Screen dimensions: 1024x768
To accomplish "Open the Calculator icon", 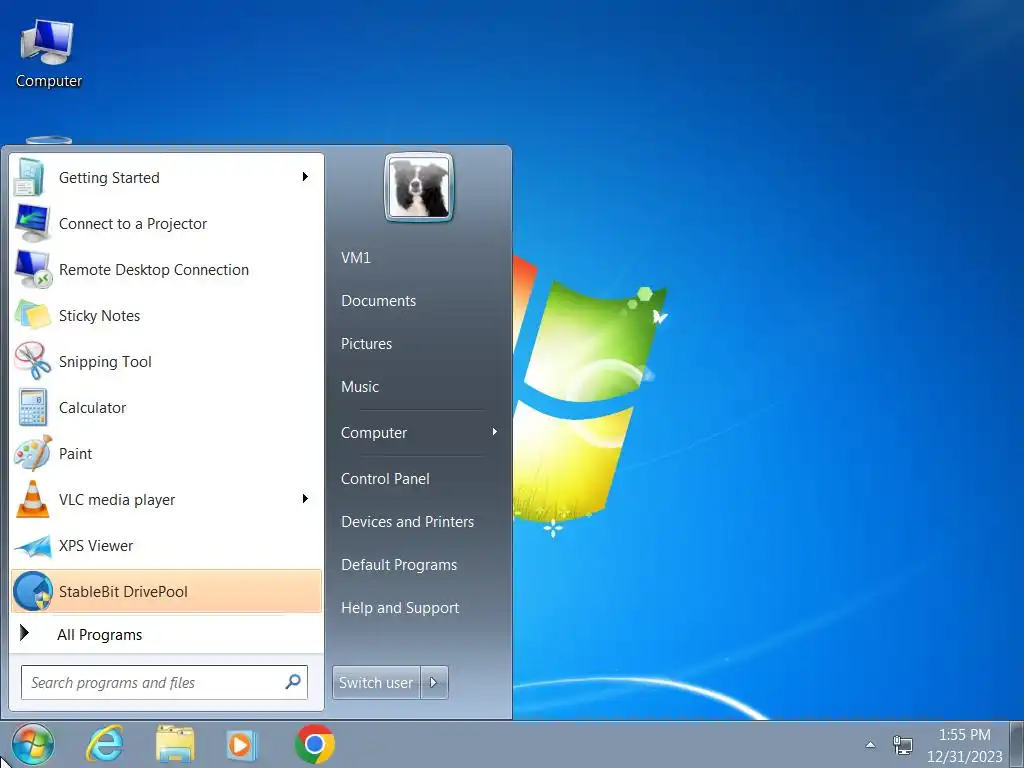I will pyautogui.click(x=32, y=408).
